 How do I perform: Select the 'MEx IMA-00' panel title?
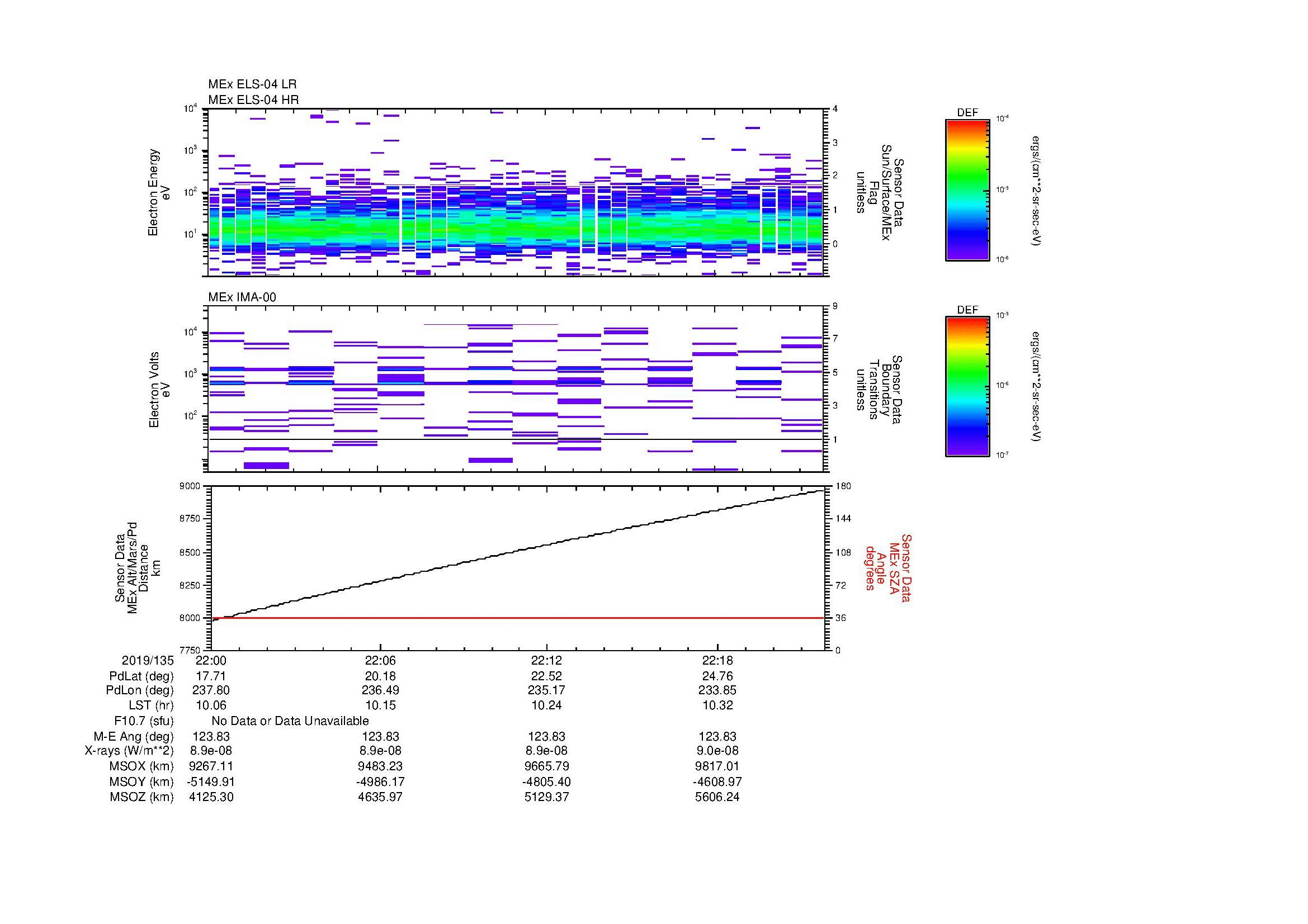pyautogui.click(x=242, y=297)
